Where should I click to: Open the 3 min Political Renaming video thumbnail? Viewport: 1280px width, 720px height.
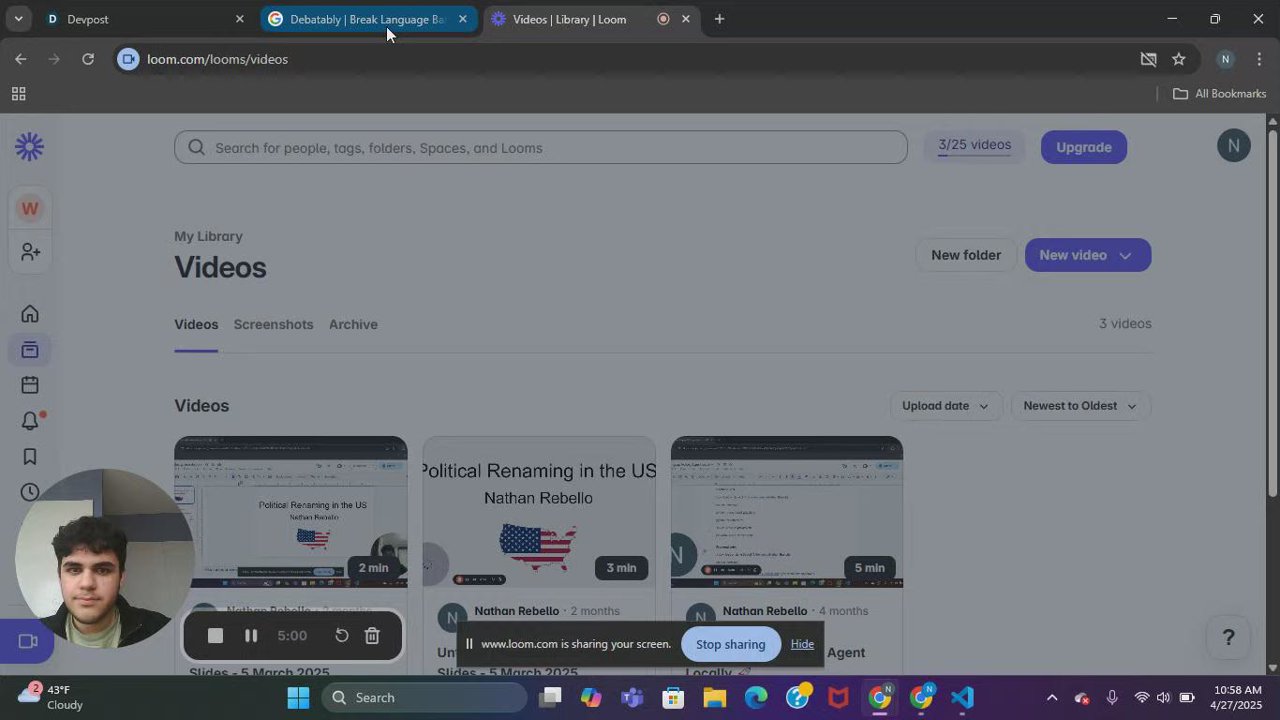(x=539, y=512)
